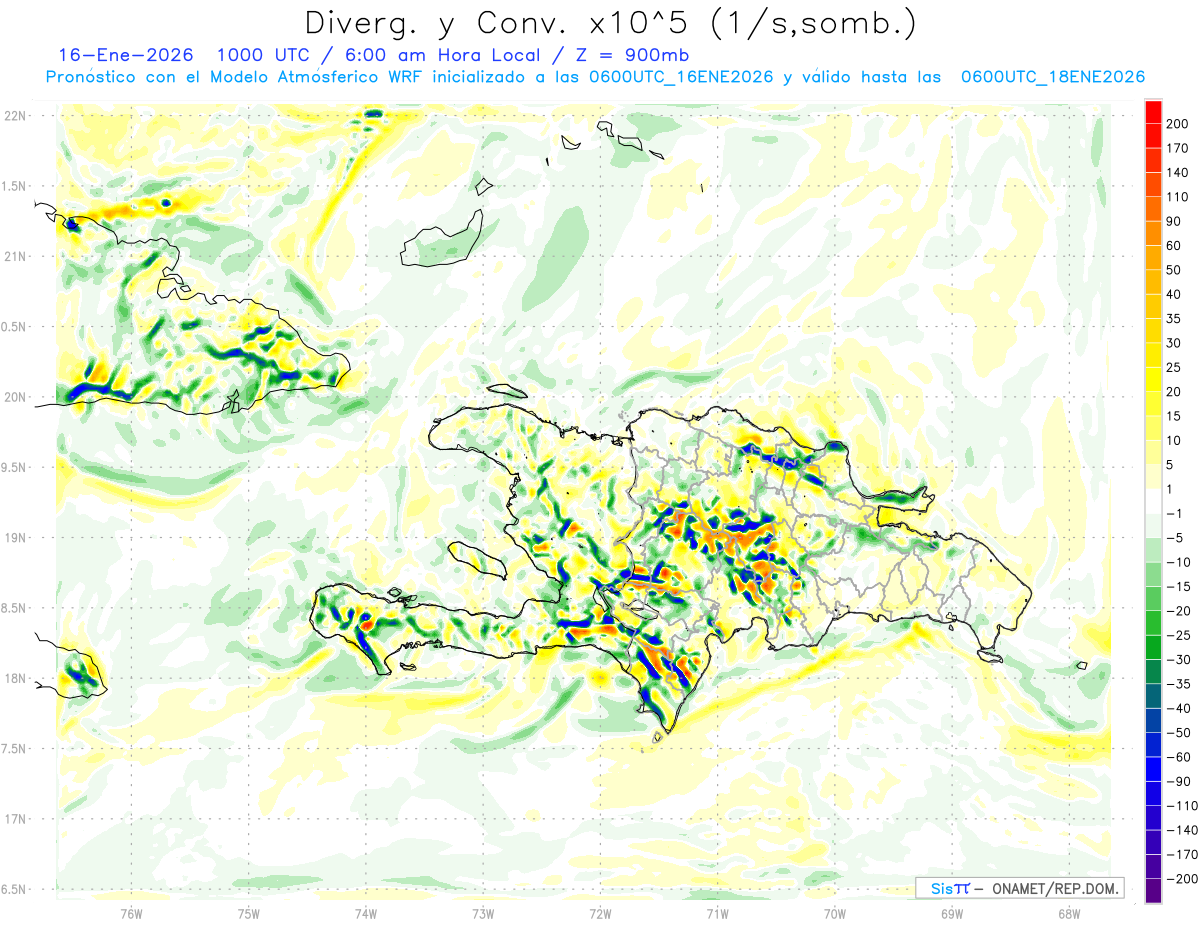The width and height of the screenshot is (1200, 927).
Task: Click the "170" positive color bar label
Action: point(1178,148)
